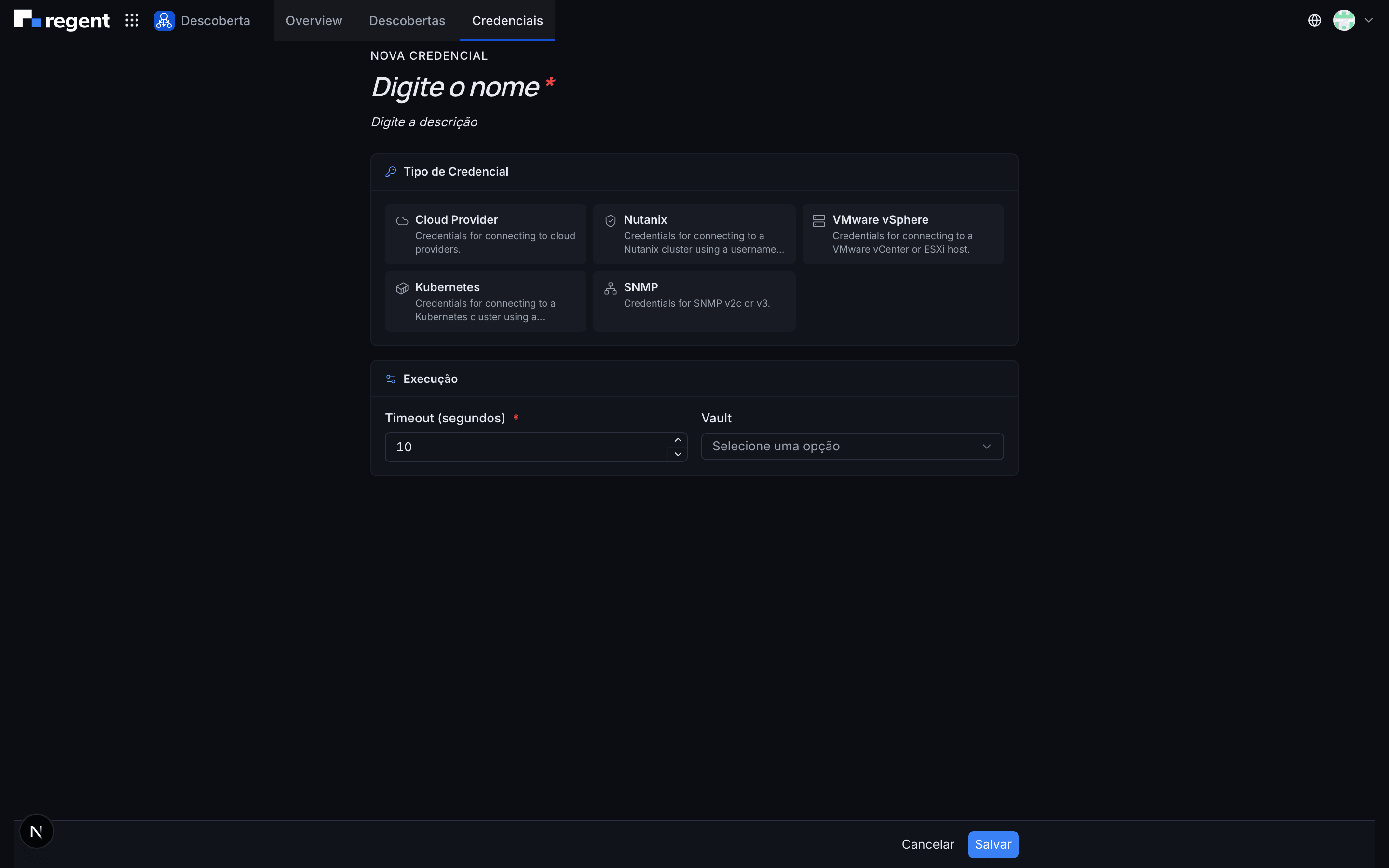This screenshot has height=868, width=1389.
Task: Click the Next.js N badge icon
Action: [36, 831]
